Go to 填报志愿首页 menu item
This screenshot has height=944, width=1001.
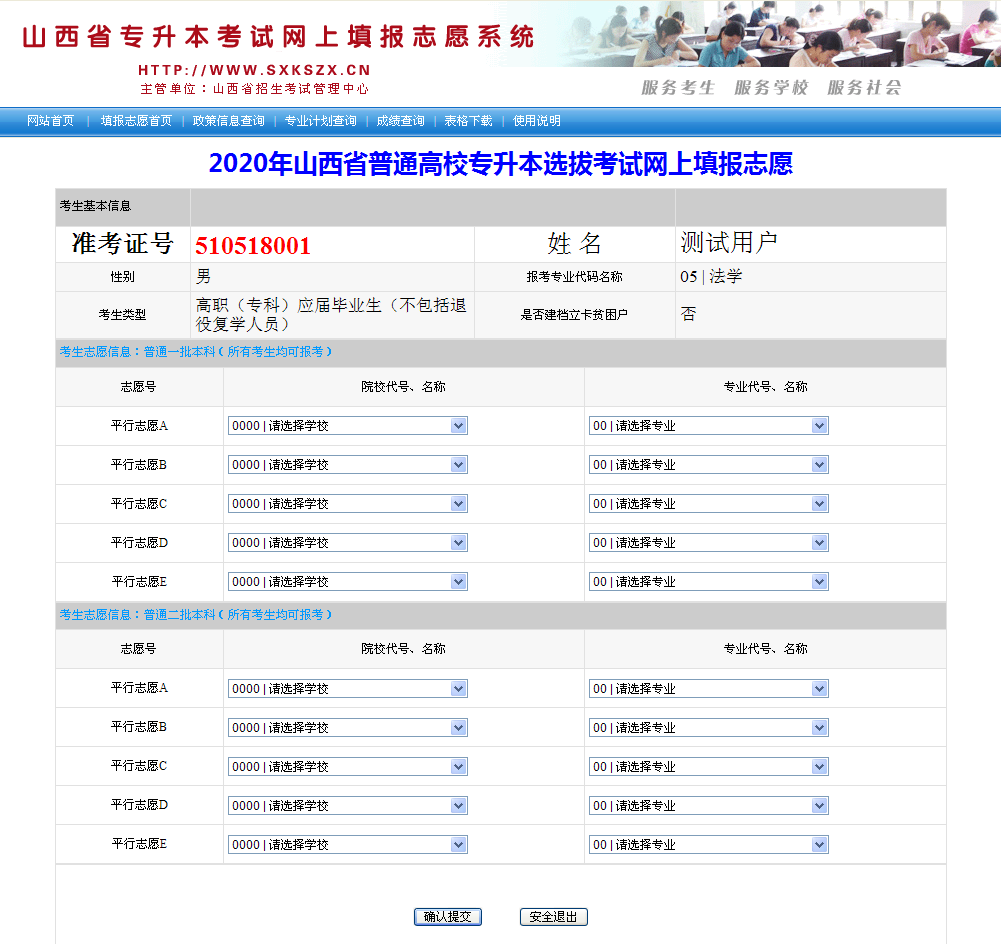click(136, 121)
